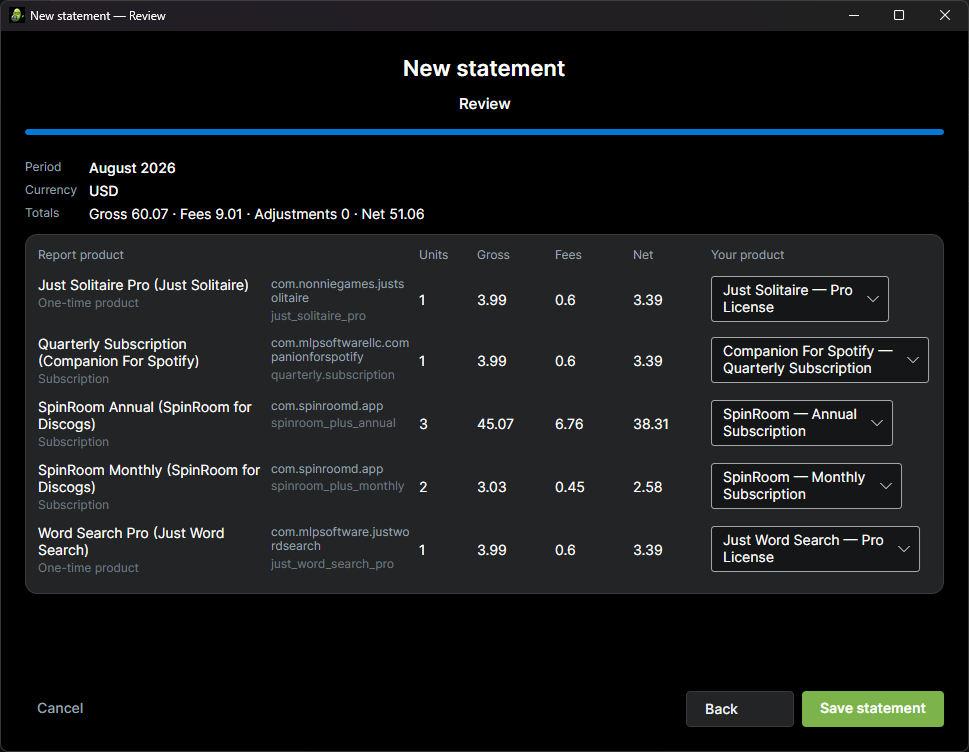Click the blue progress bar
Screen dimensions: 969x752
[x=484, y=132]
